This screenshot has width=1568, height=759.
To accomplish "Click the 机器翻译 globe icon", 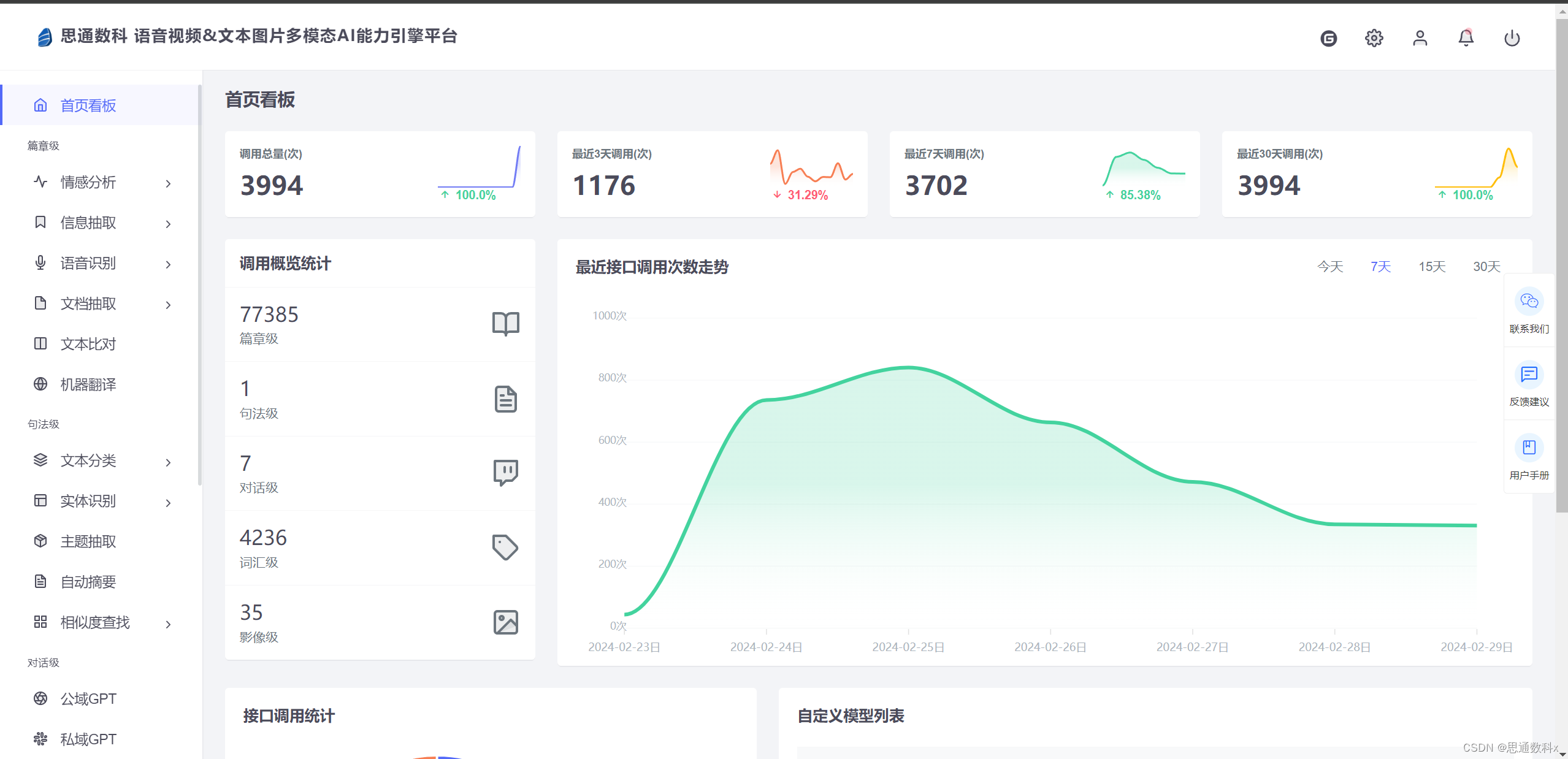I will pos(40,384).
